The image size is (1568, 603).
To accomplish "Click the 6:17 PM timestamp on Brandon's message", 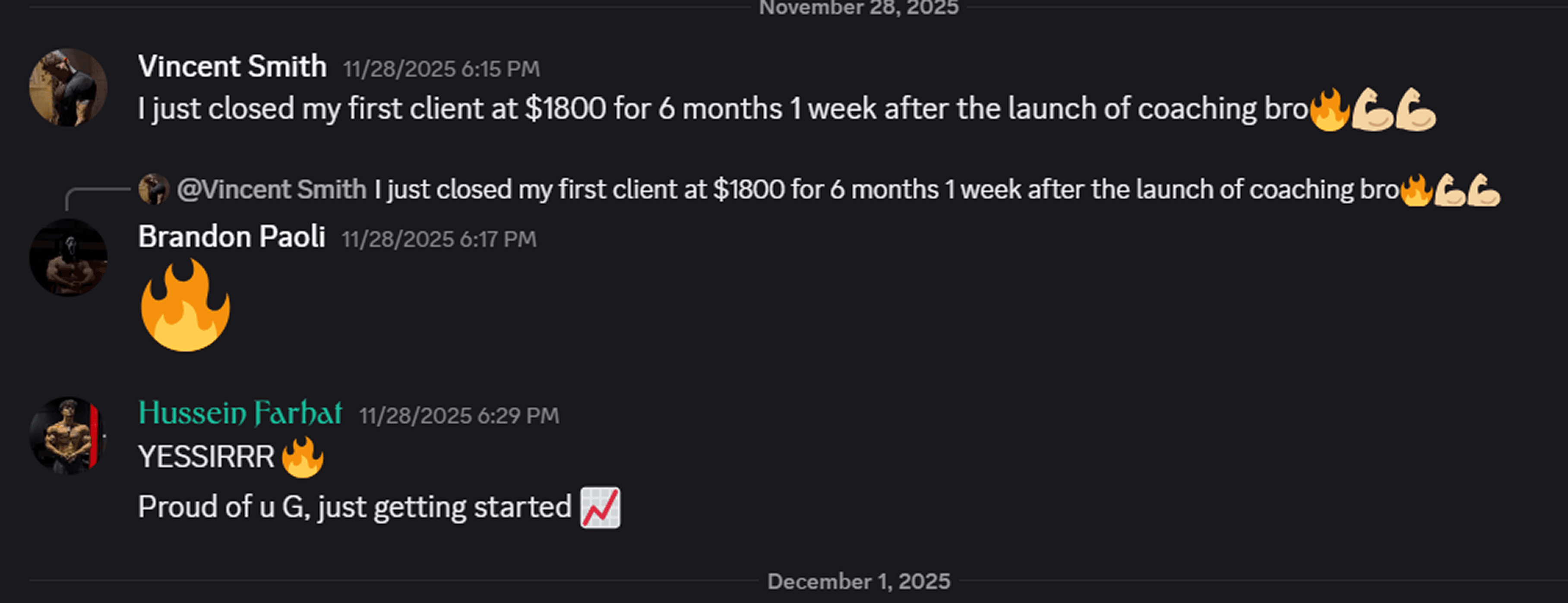I will pyautogui.click(x=438, y=240).
